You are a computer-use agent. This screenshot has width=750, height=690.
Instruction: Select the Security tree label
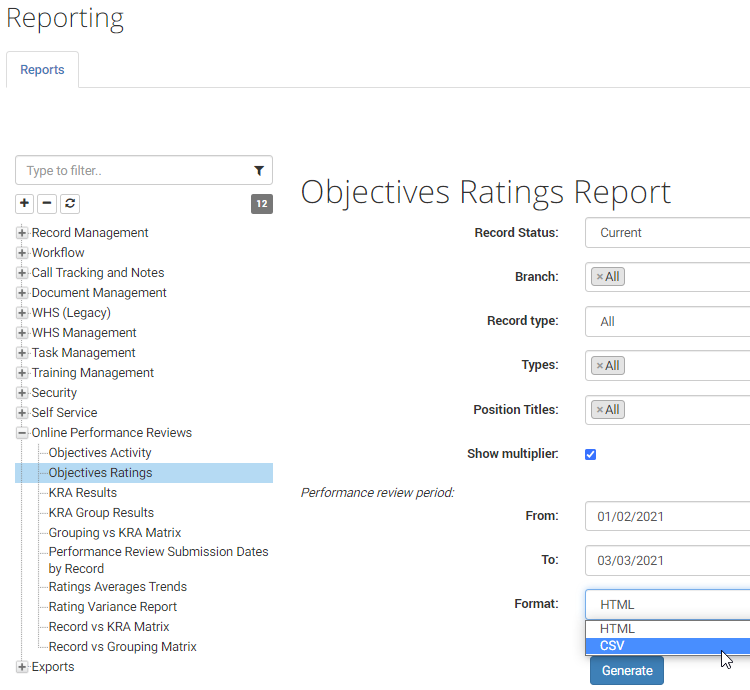coord(54,393)
